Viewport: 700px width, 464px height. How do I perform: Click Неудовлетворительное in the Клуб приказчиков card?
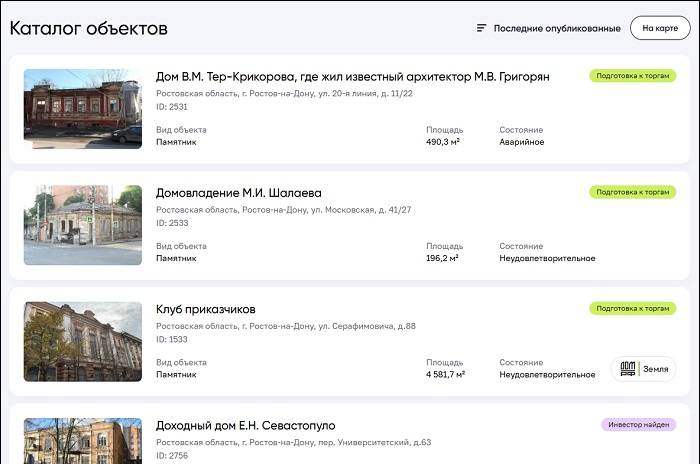coord(547,374)
